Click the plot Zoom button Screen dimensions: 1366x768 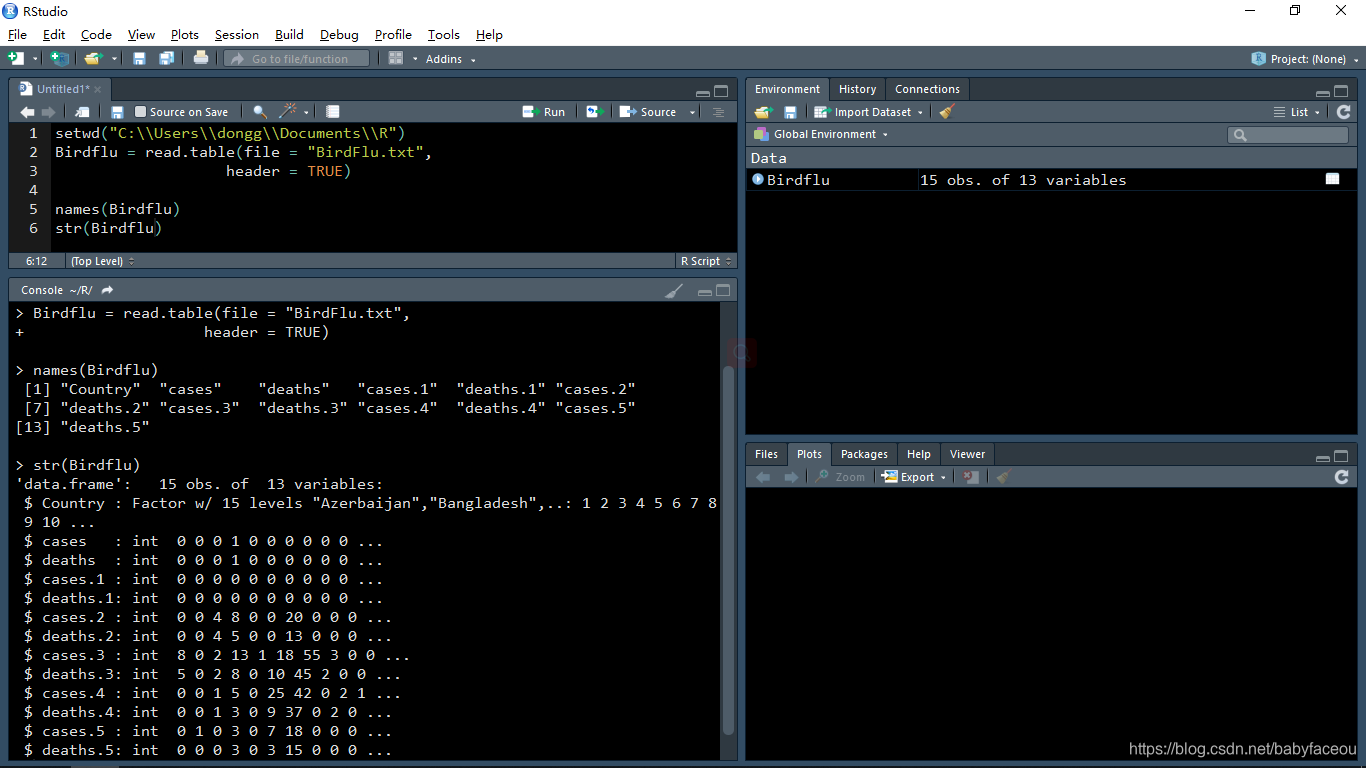click(840, 477)
